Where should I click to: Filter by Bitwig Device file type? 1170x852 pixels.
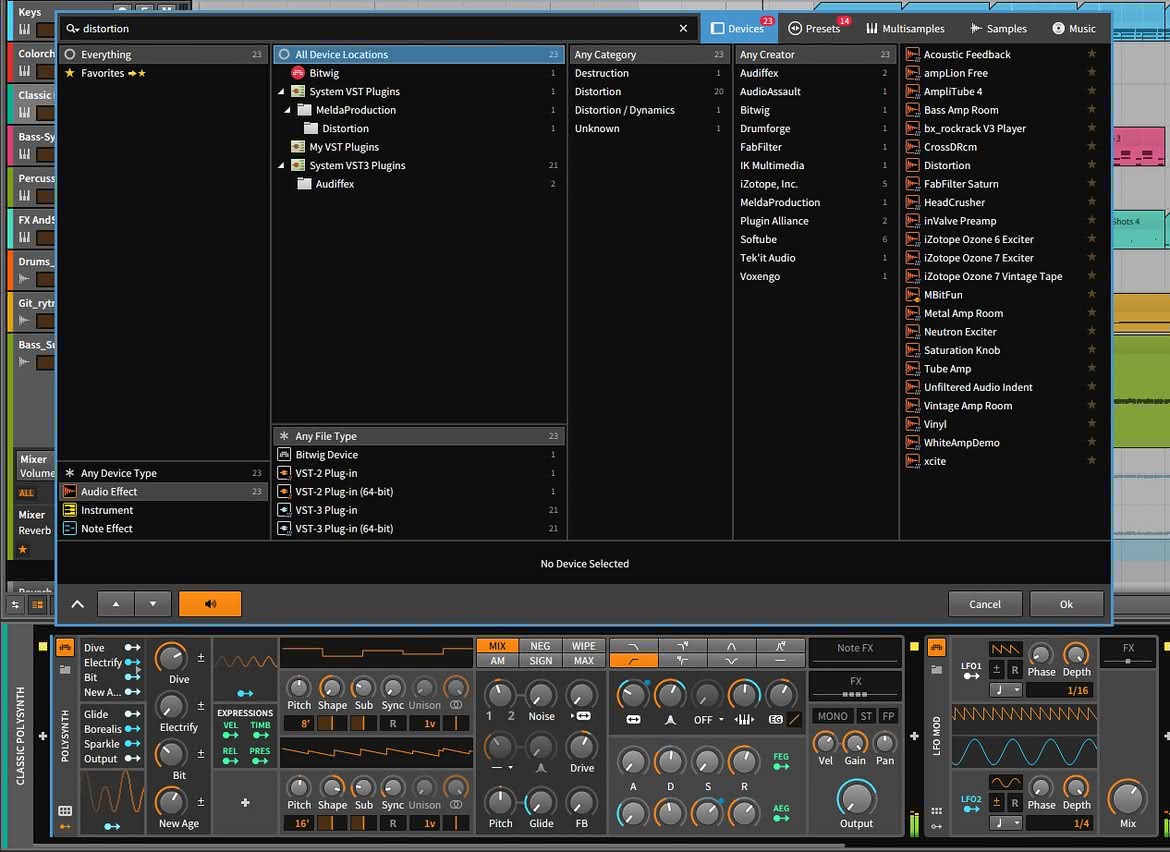[x=419, y=454]
